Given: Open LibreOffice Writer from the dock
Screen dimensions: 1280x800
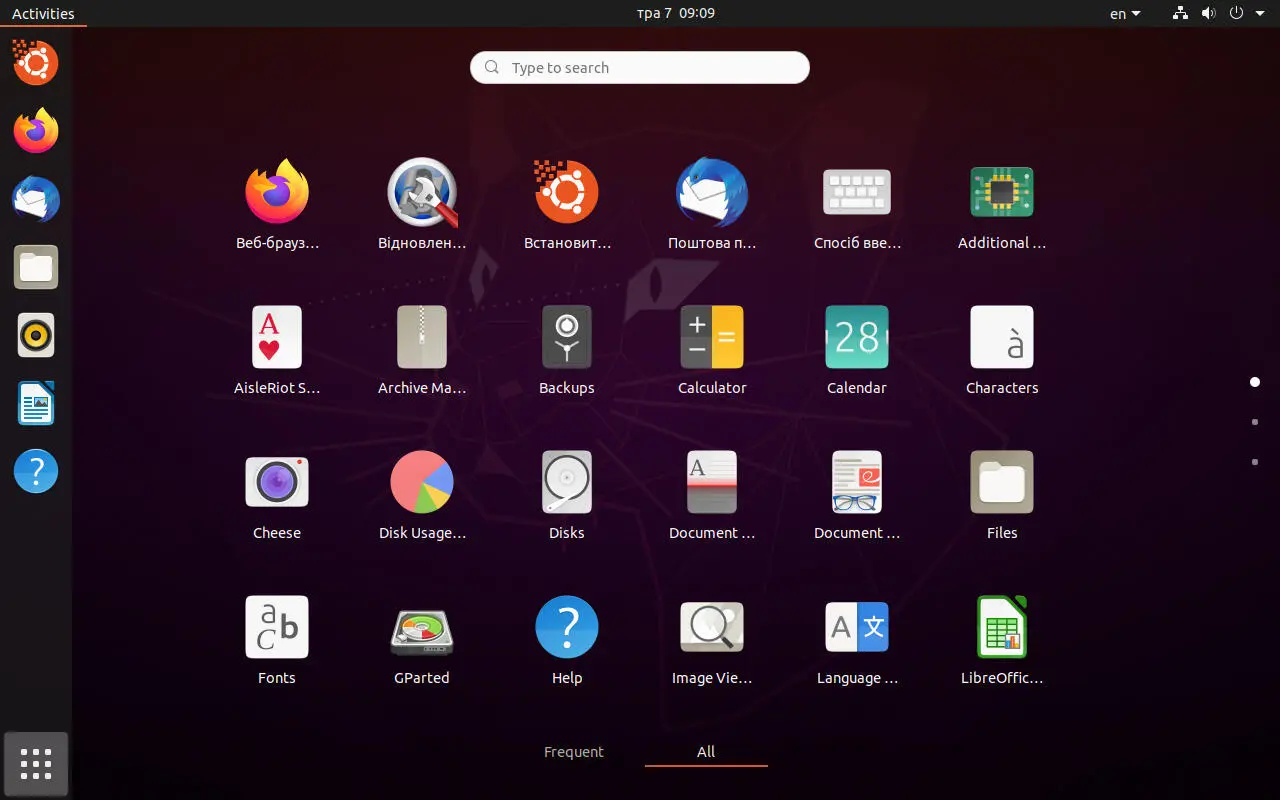Looking at the screenshot, I should click(36, 402).
